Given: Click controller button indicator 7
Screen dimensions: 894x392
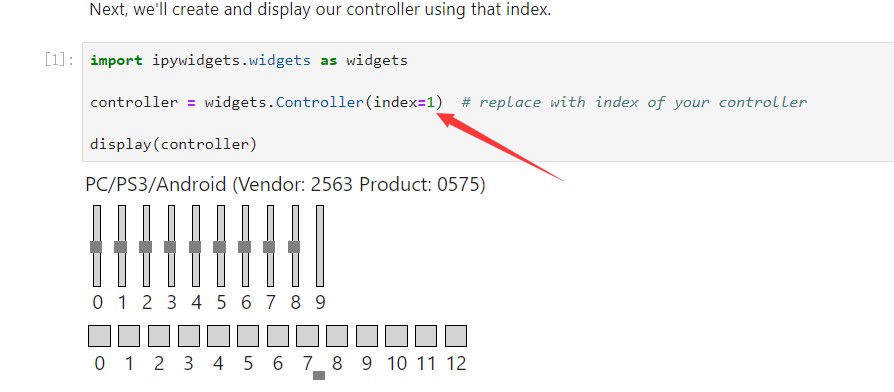Looking at the screenshot, I should click(307, 336).
